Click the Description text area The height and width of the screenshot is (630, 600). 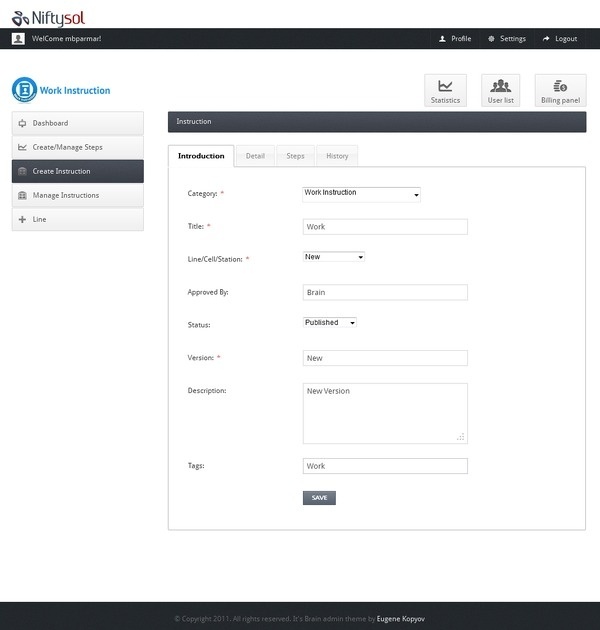pos(385,413)
